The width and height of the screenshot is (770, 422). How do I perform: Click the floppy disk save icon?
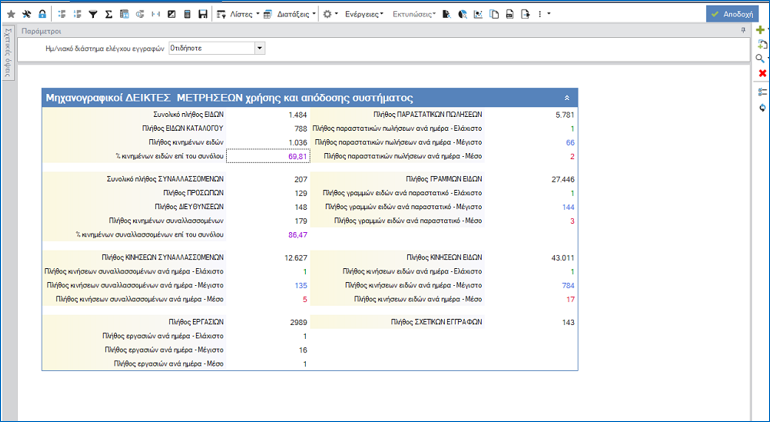tap(203, 14)
